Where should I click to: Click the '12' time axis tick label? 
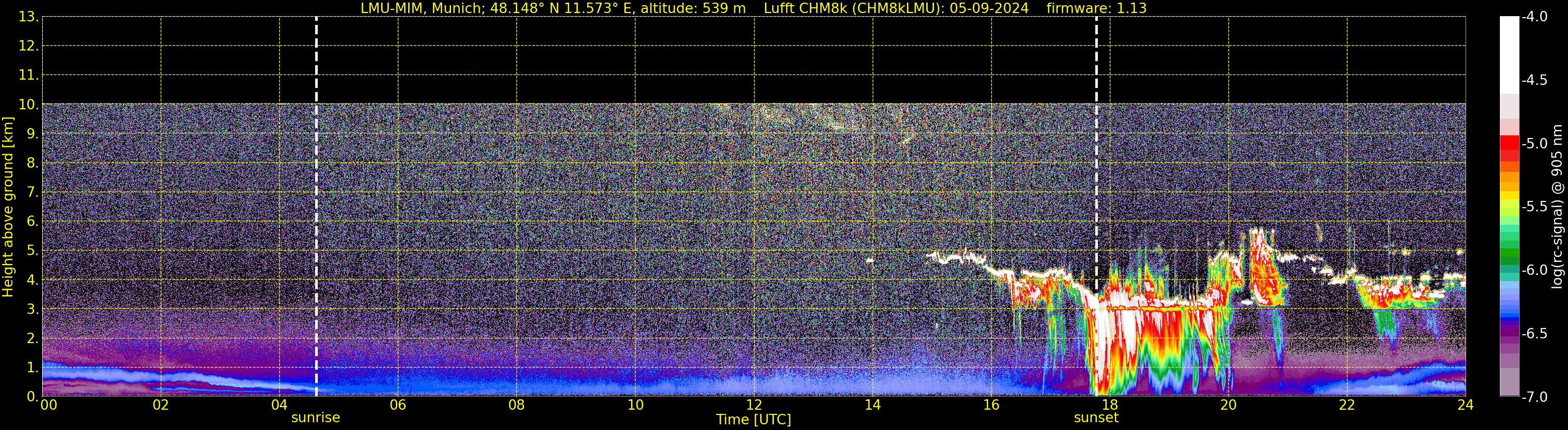click(x=754, y=405)
